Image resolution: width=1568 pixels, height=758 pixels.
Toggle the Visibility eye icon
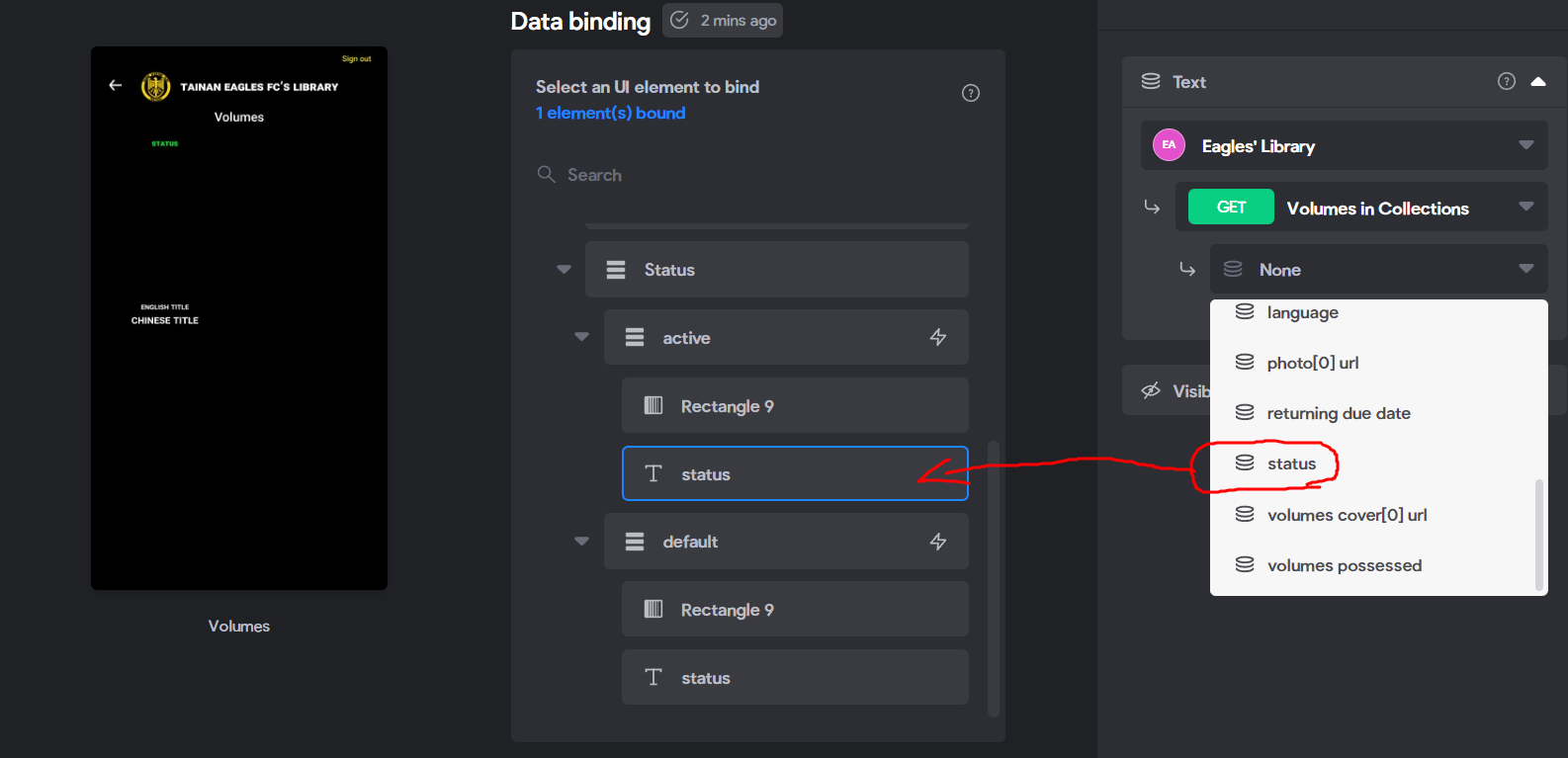point(1151,390)
